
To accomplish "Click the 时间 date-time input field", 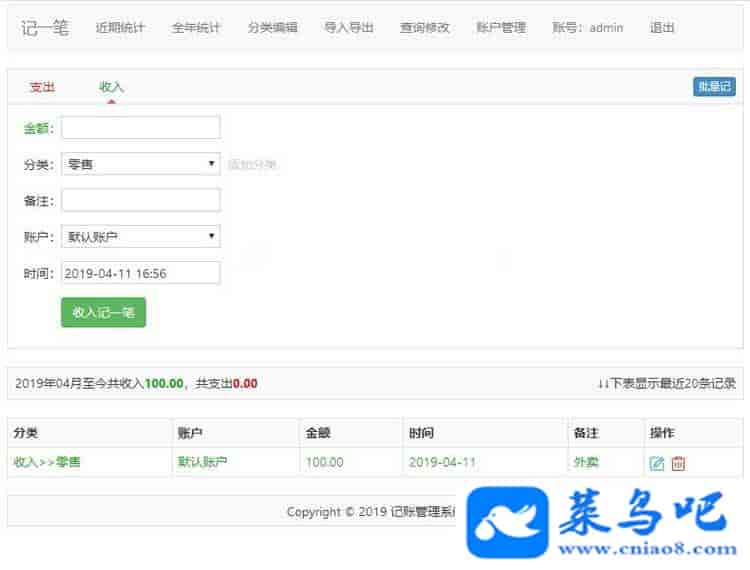I will click(x=140, y=273).
